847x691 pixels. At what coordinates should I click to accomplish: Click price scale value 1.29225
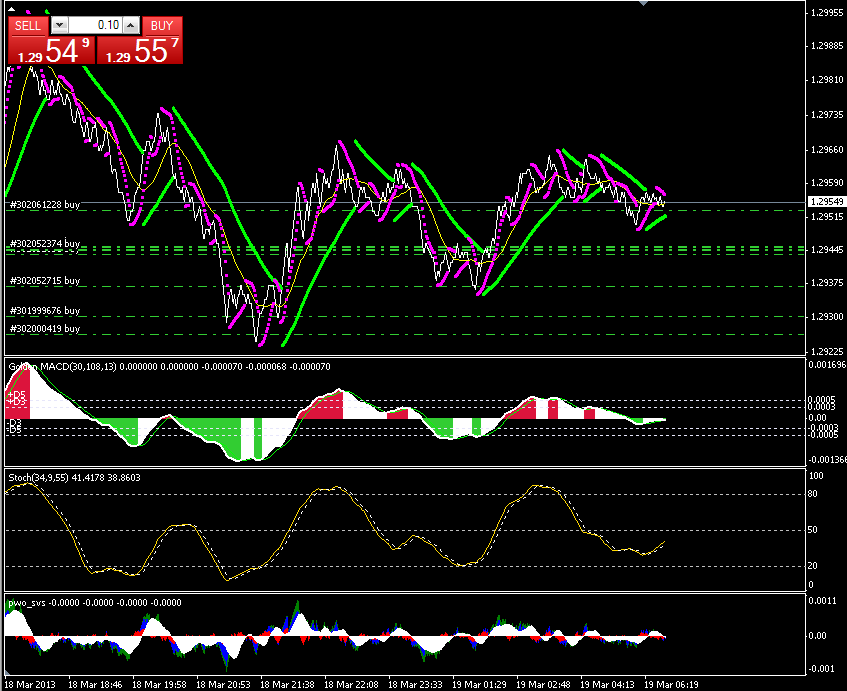pos(827,352)
